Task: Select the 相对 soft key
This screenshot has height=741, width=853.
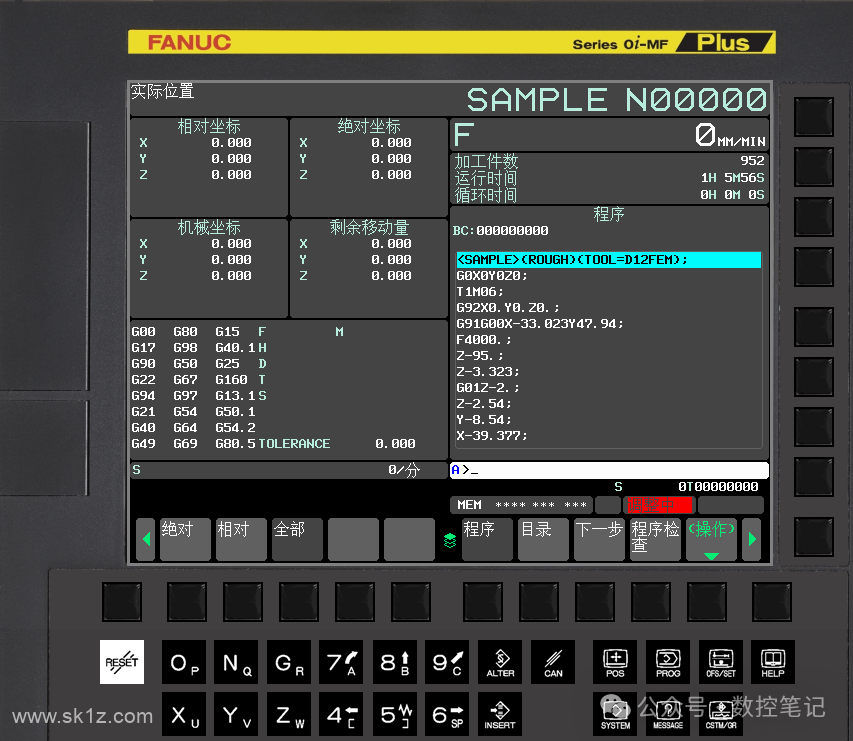Action: click(x=241, y=539)
